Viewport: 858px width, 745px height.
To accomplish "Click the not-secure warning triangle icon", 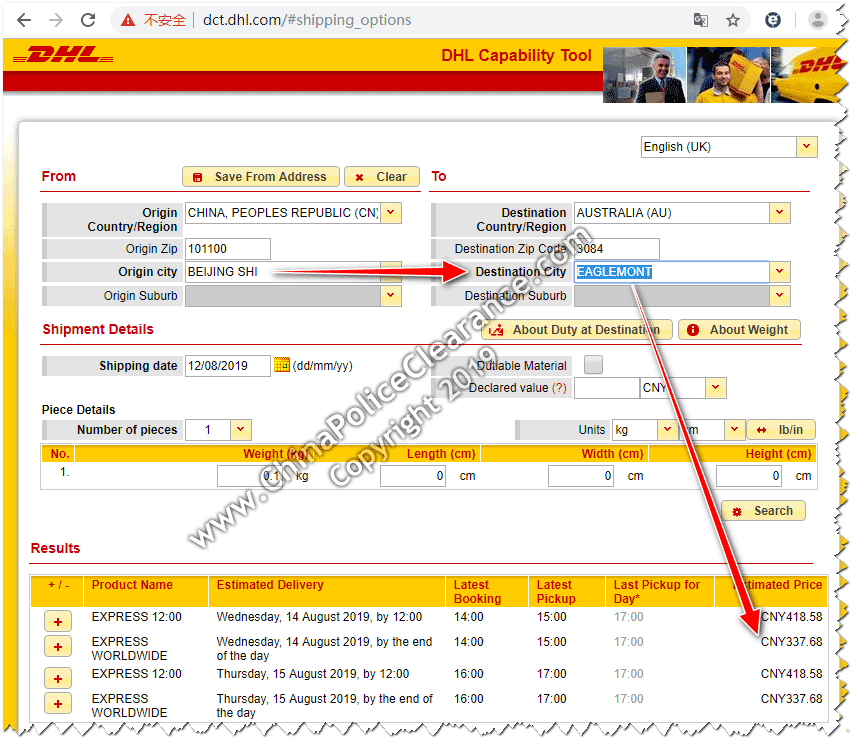I will [128, 20].
